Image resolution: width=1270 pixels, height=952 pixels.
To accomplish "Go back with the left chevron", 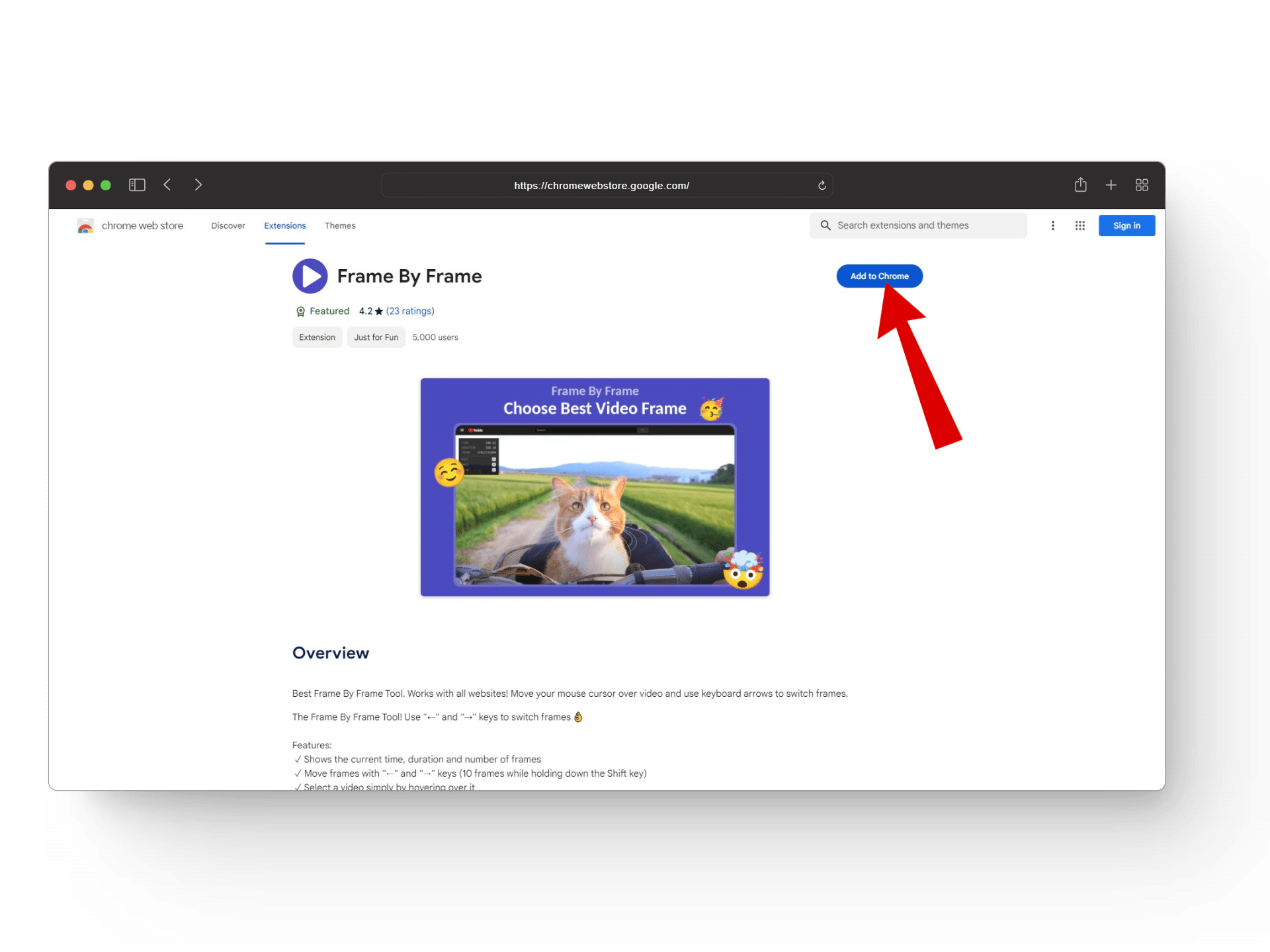I will 167,185.
